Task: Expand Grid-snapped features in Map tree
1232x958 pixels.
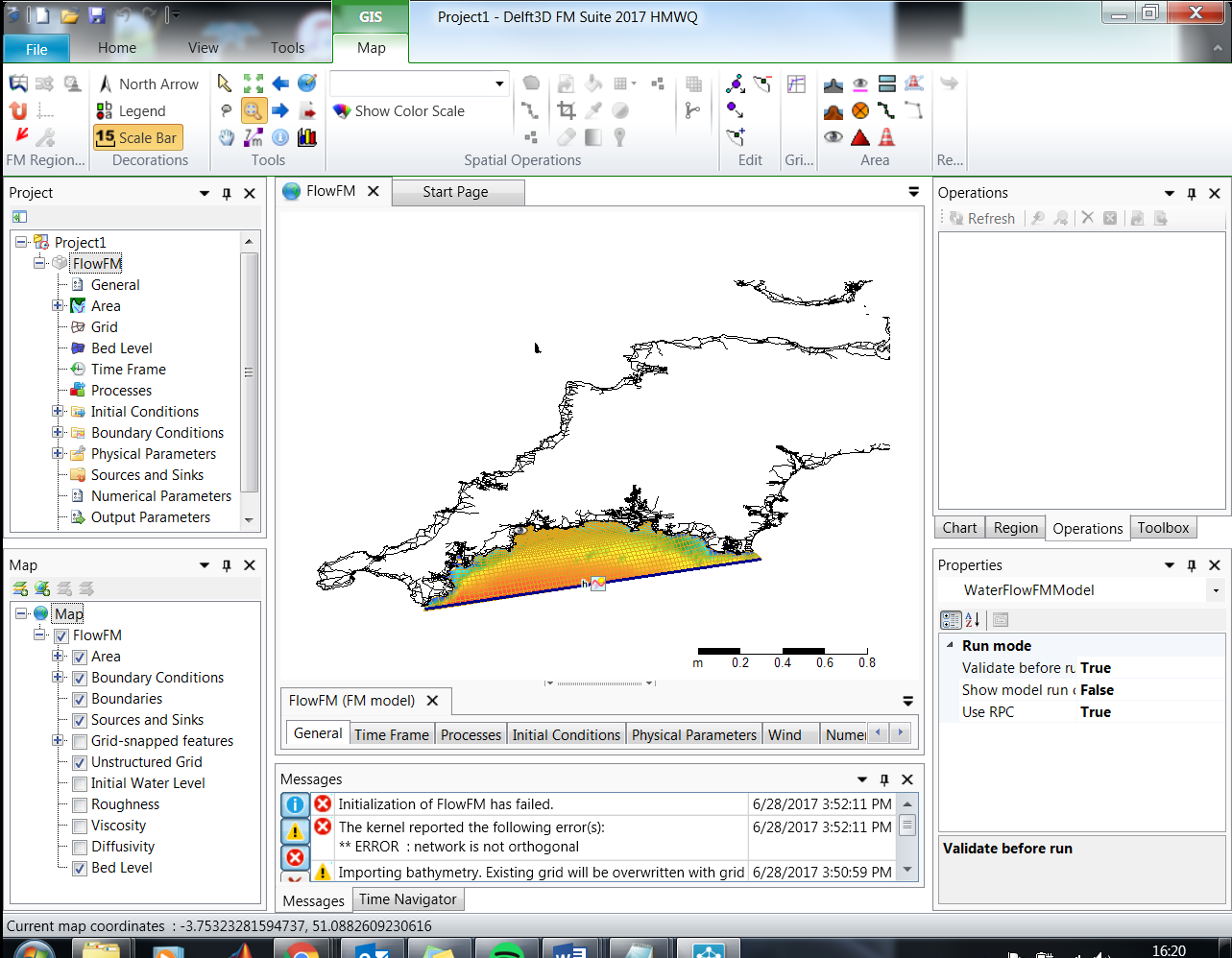Action: pyautogui.click(x=58, y=741)
